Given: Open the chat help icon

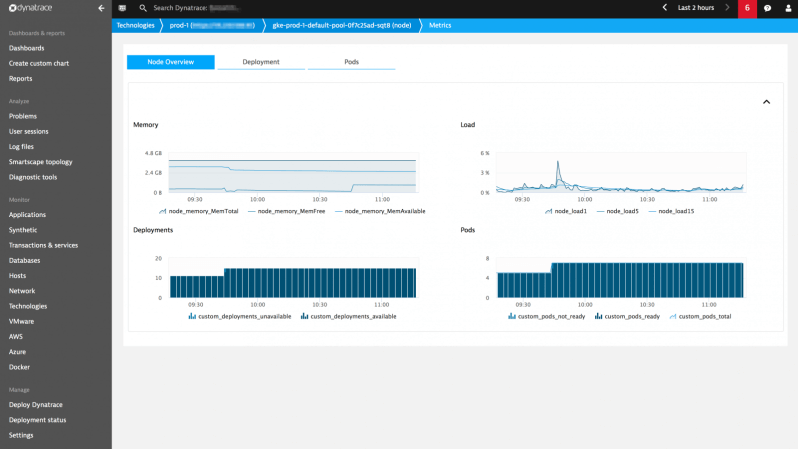Looking at the screenshot, I should [767, 8].
